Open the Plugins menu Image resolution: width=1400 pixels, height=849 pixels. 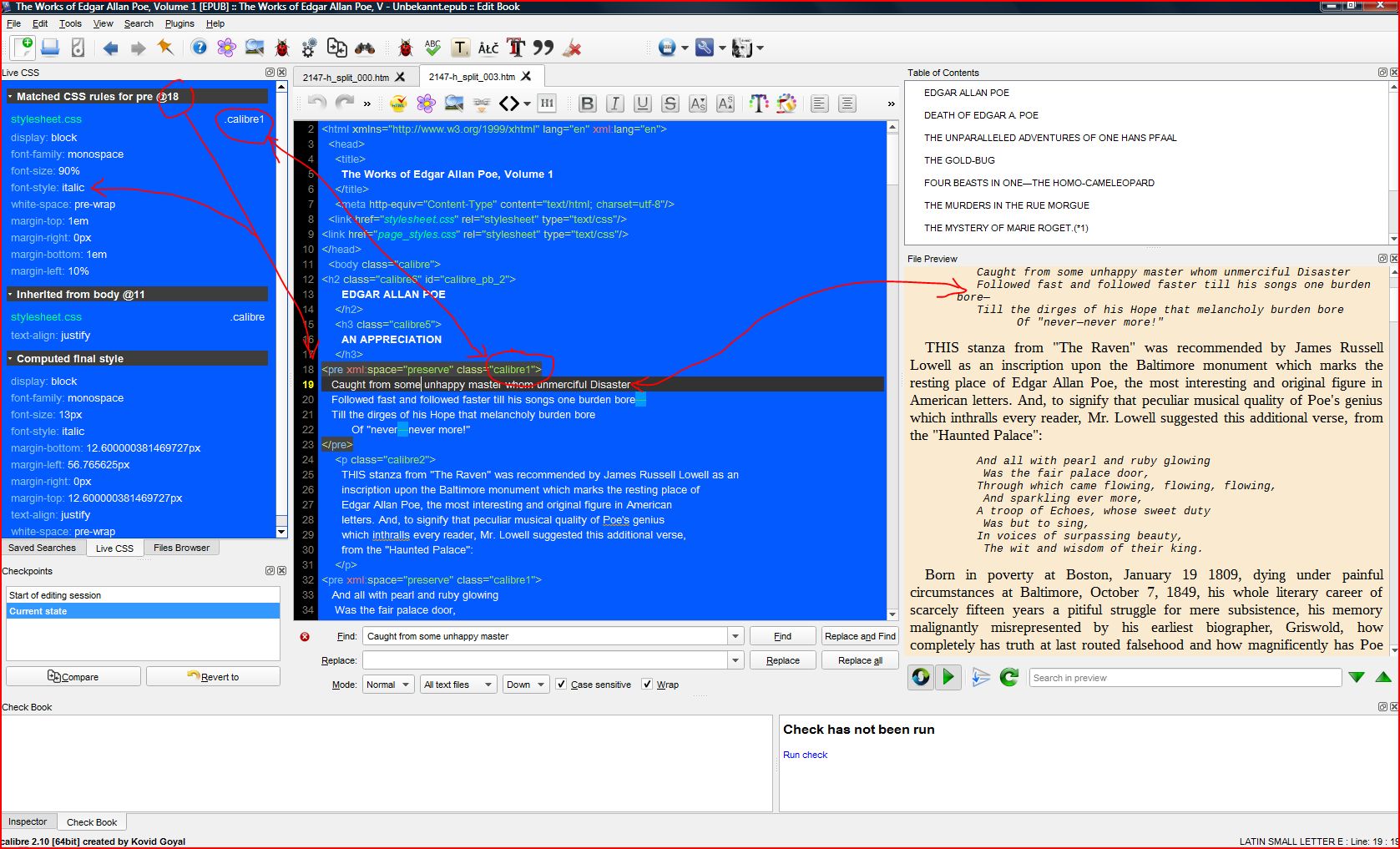(179, 23)
